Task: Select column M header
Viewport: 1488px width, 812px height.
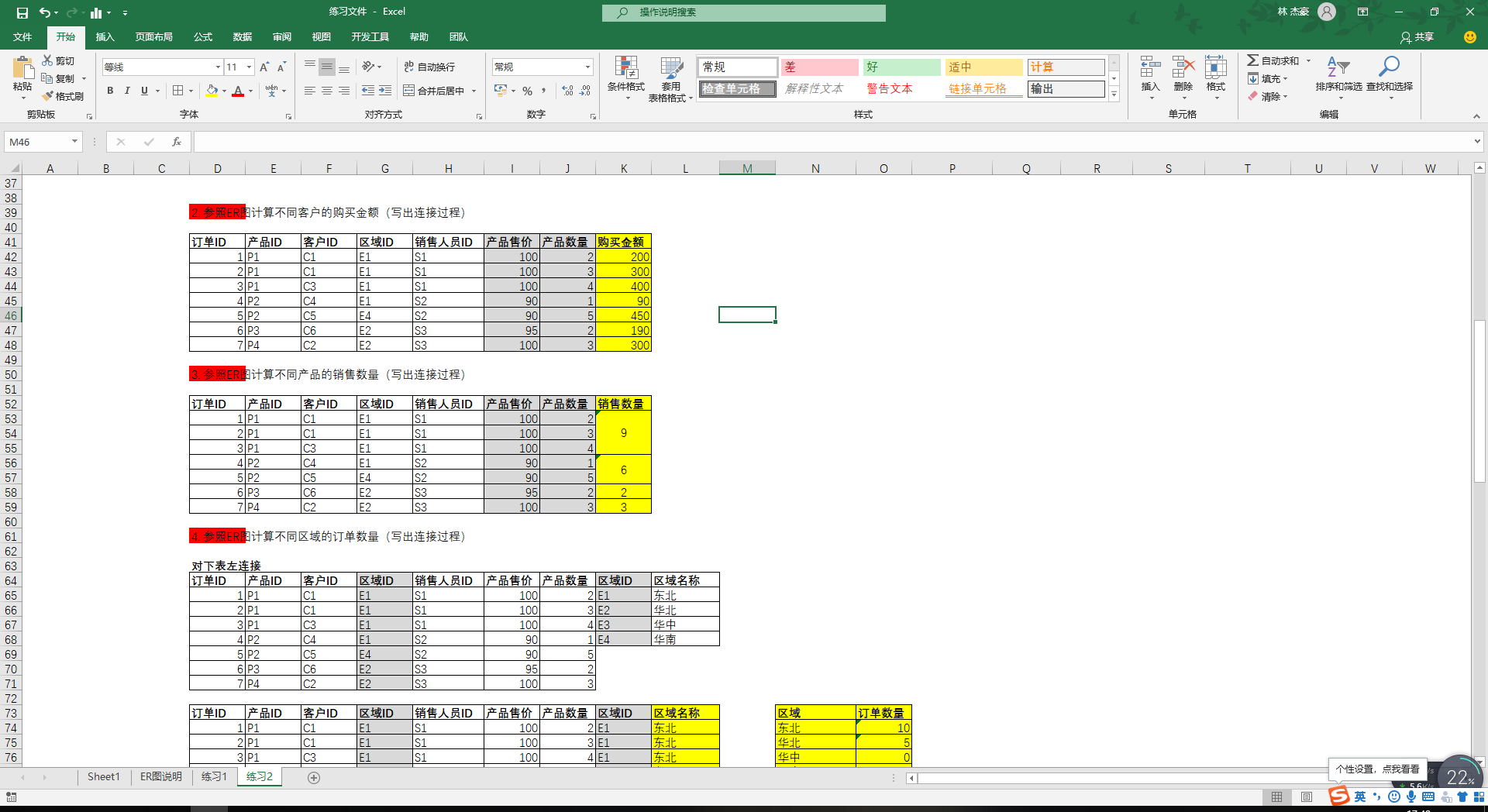Action: click(747, 168)
